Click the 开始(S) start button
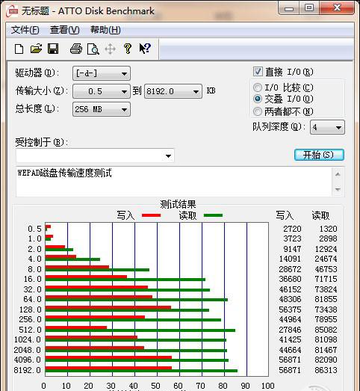The height and width of the screenshot is (391, 360). tap(319, 155)
